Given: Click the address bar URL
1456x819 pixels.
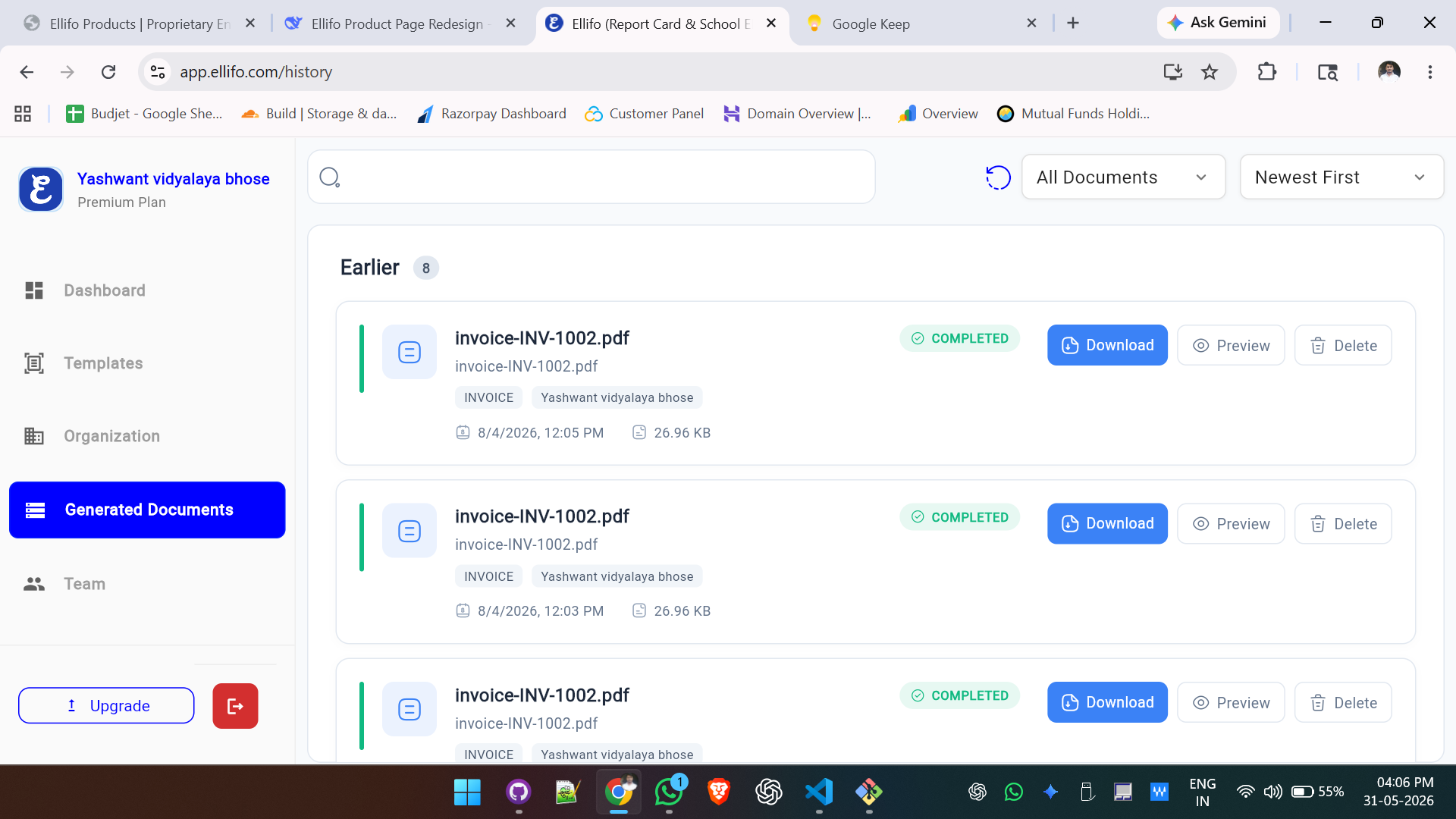Looking at the screenshot, I should click(256, 72).
